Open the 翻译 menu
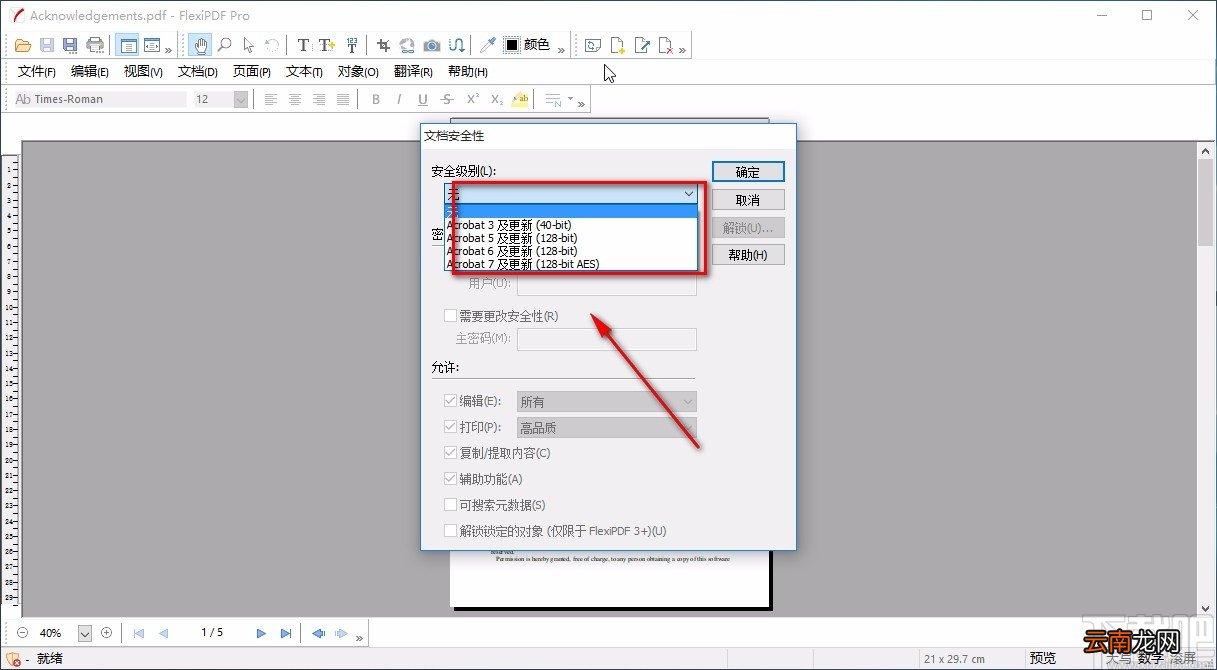 [413, 72]
